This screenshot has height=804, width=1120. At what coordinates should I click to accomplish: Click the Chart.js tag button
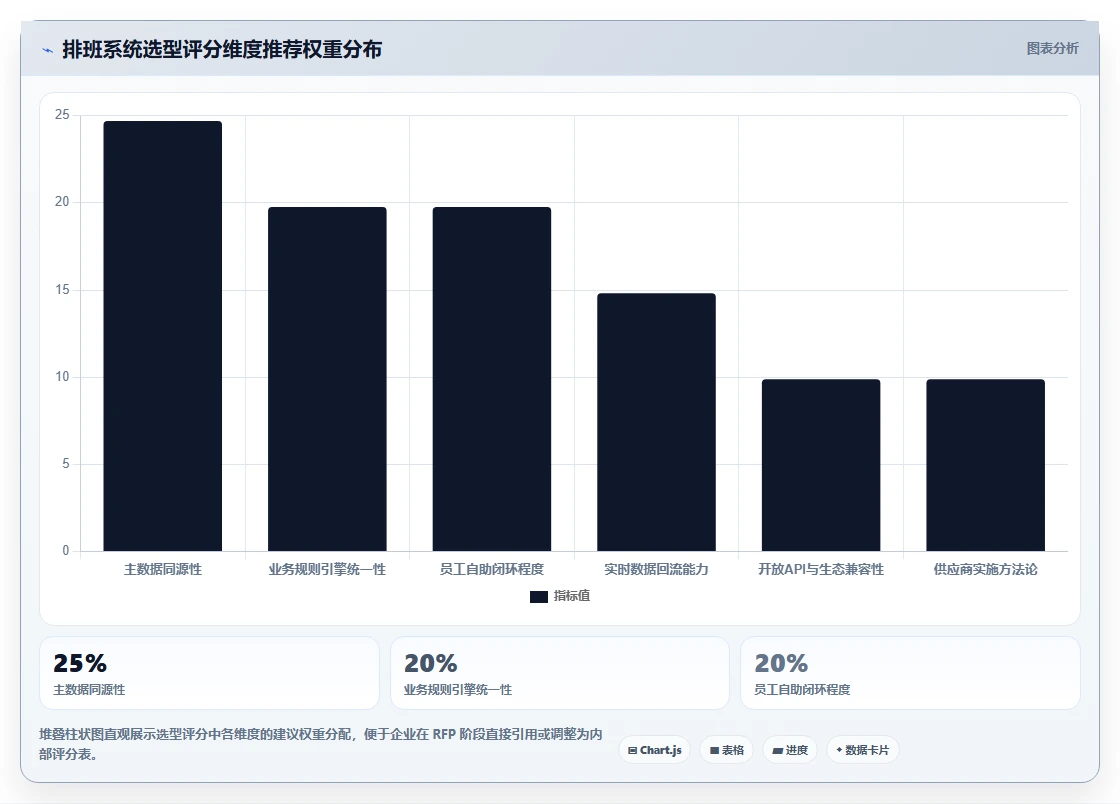(654, 750)
